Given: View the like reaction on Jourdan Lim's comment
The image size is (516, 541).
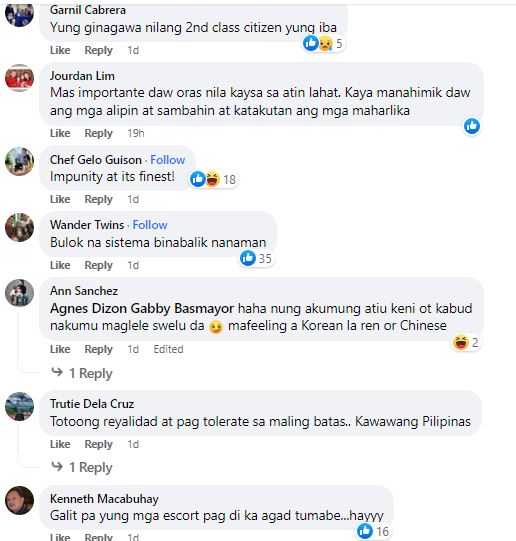Looking at the screenshot, I should [x=472, y=126].
